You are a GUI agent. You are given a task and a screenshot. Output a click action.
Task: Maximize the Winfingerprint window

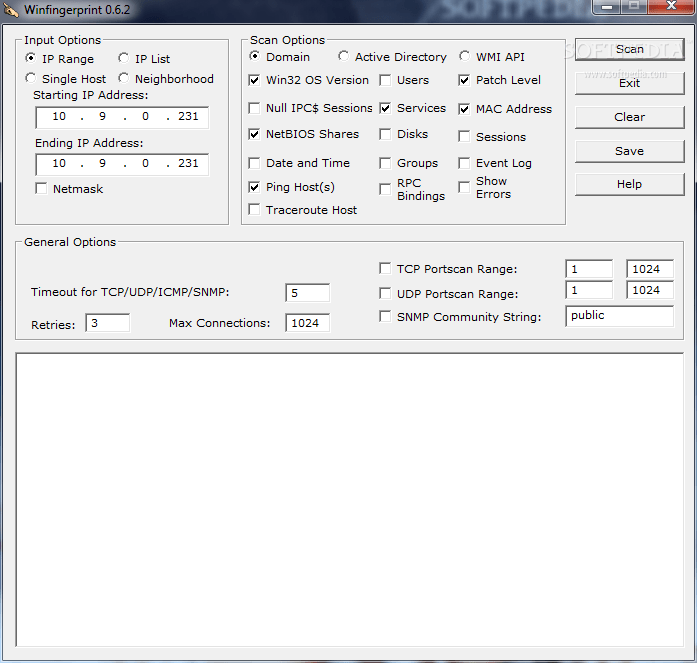point(634,7)
